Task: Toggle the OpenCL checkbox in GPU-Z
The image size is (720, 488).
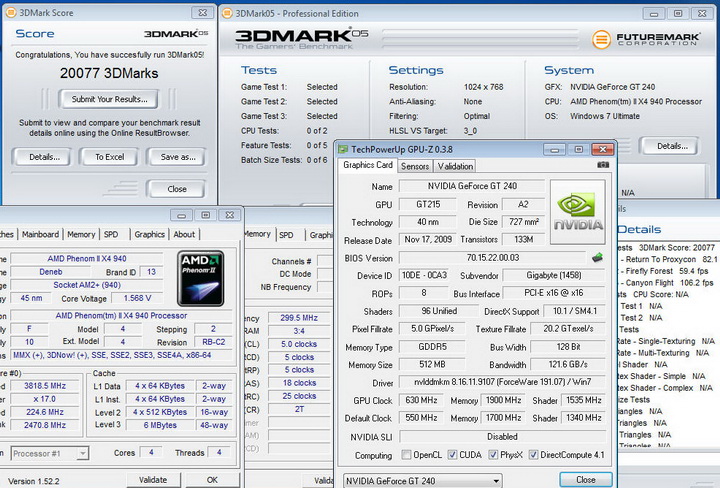Action: tap(406, 454)
